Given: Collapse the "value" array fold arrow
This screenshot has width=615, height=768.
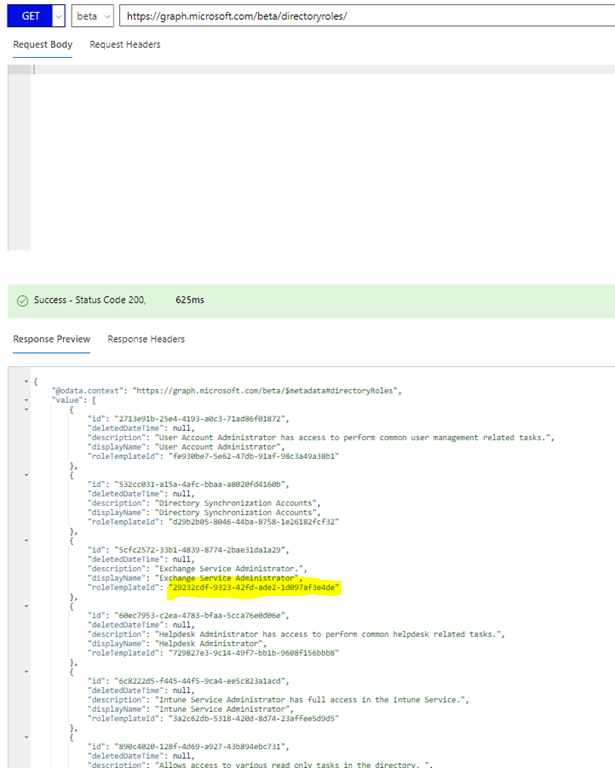Looking at the screenshot, I should [26, 400].
